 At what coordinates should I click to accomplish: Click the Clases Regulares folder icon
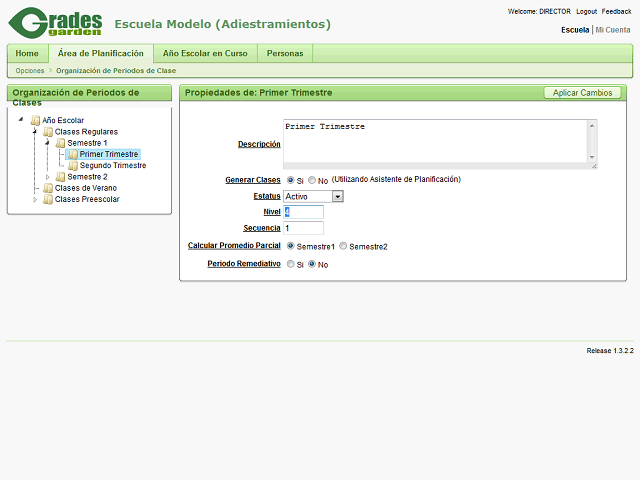[x=48, y=132]
